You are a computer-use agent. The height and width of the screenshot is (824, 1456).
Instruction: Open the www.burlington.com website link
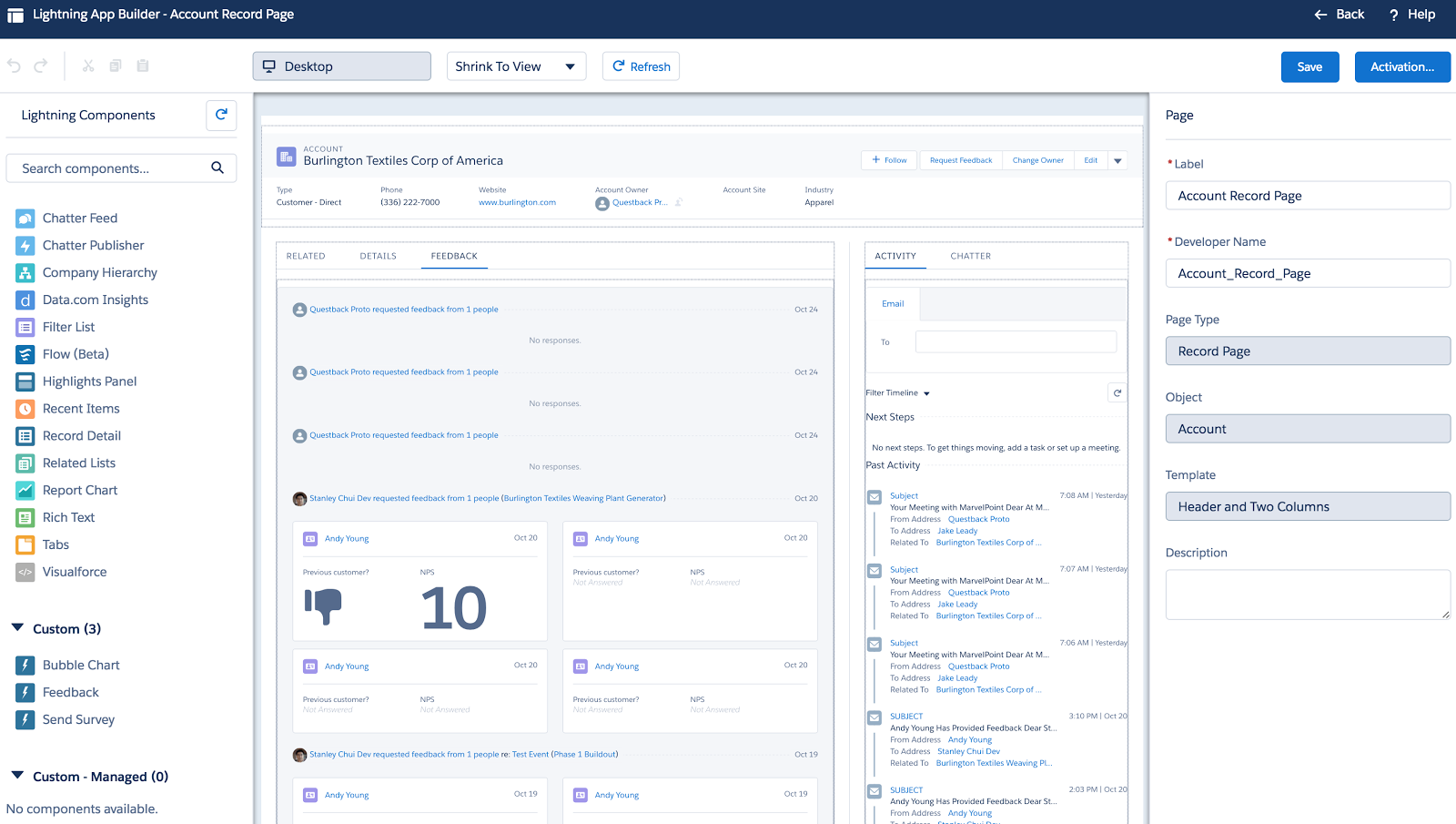516,202
